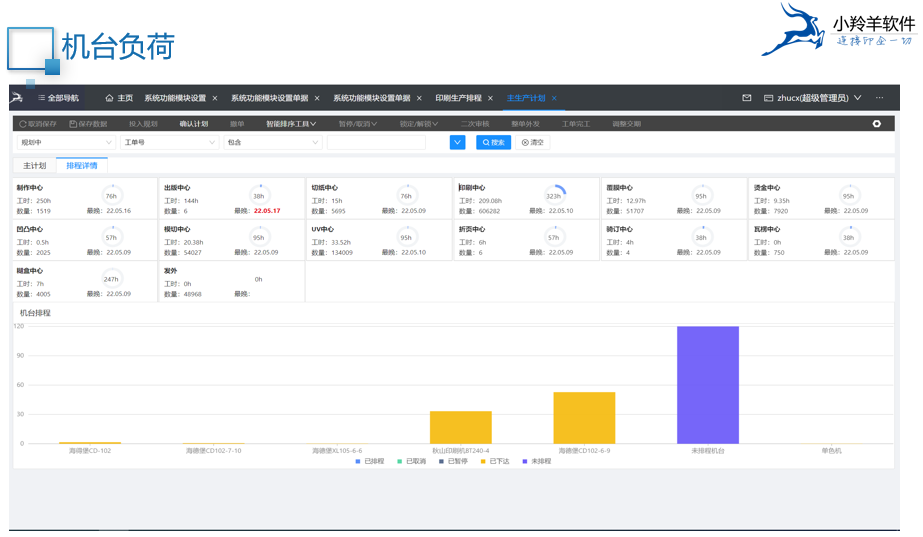
Task: Click 撤单 in the toolbar
Action: coord(237,124)
